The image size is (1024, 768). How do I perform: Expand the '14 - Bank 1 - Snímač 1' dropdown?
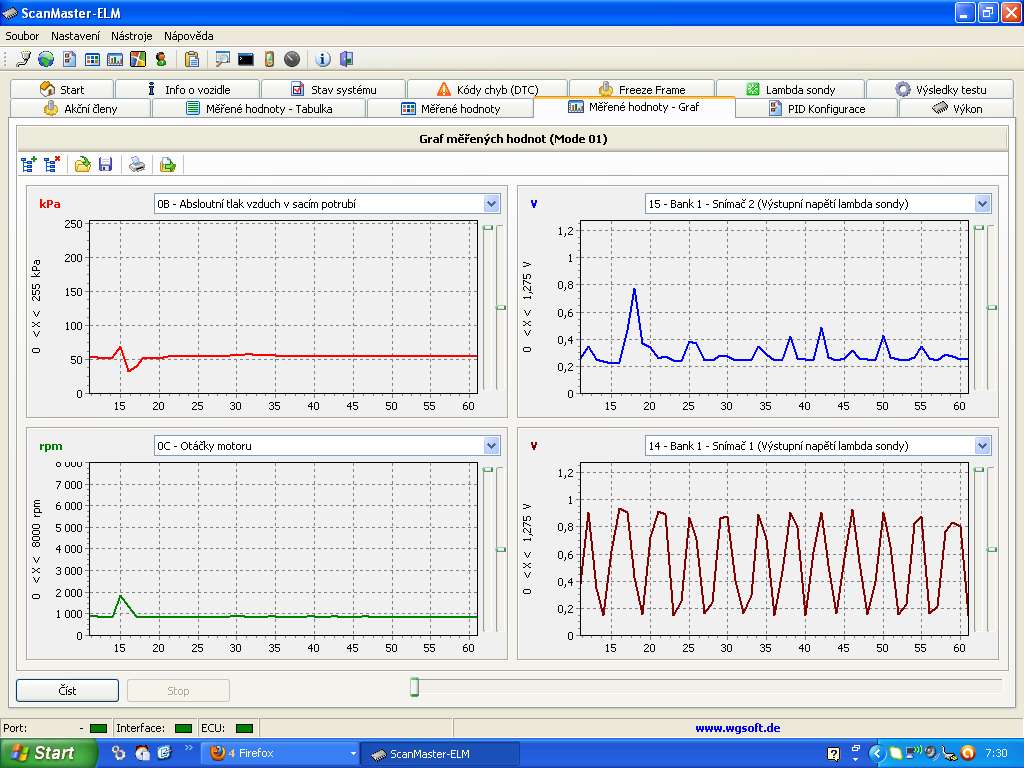982,446
